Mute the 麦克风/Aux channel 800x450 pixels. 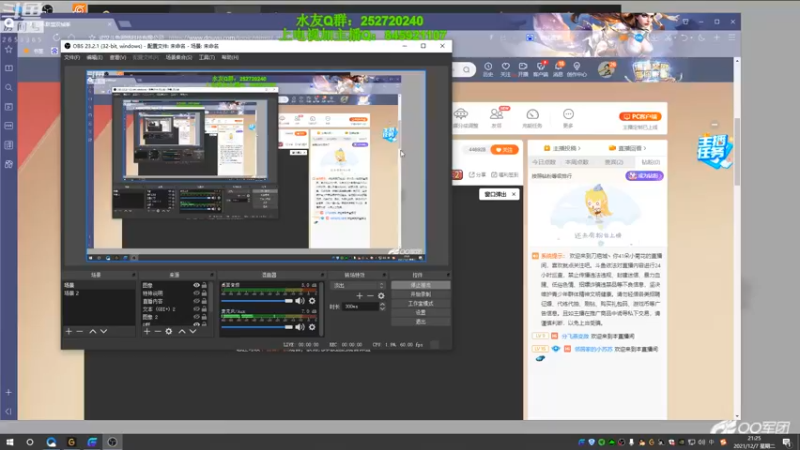click(300, 327)
